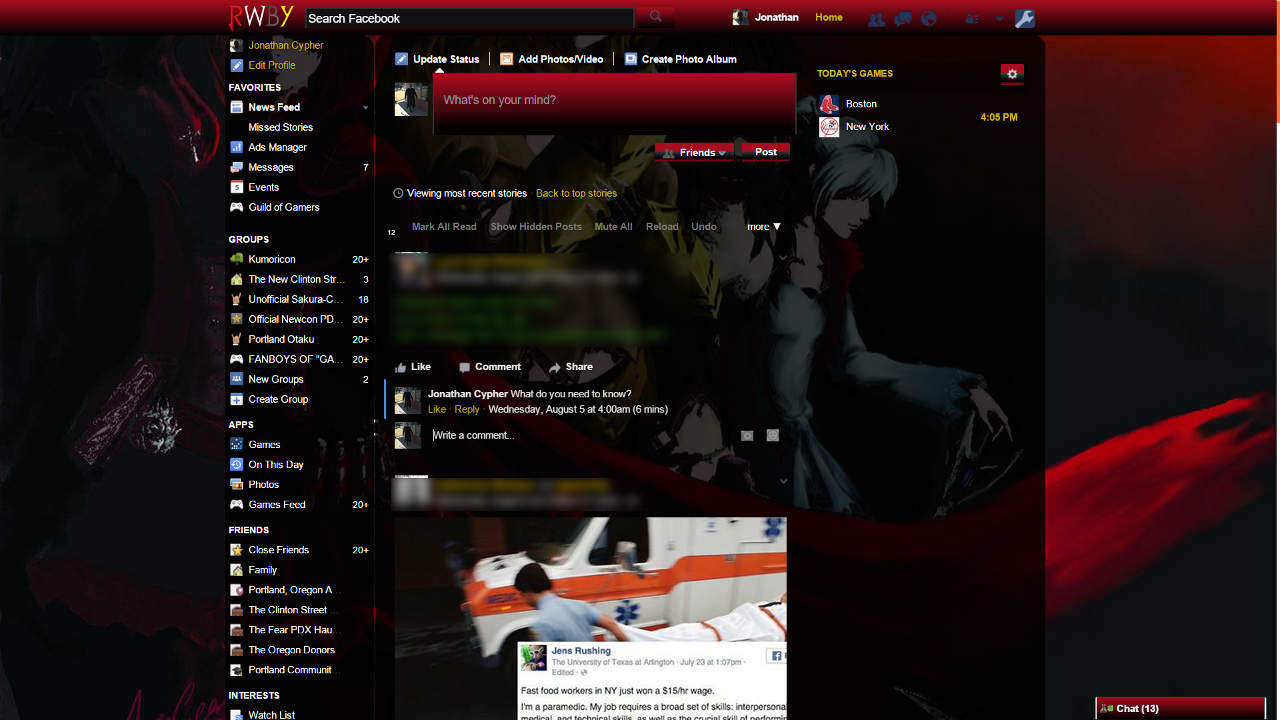
Task: Open Games Feed under Apps
Action: coord(277,505)
